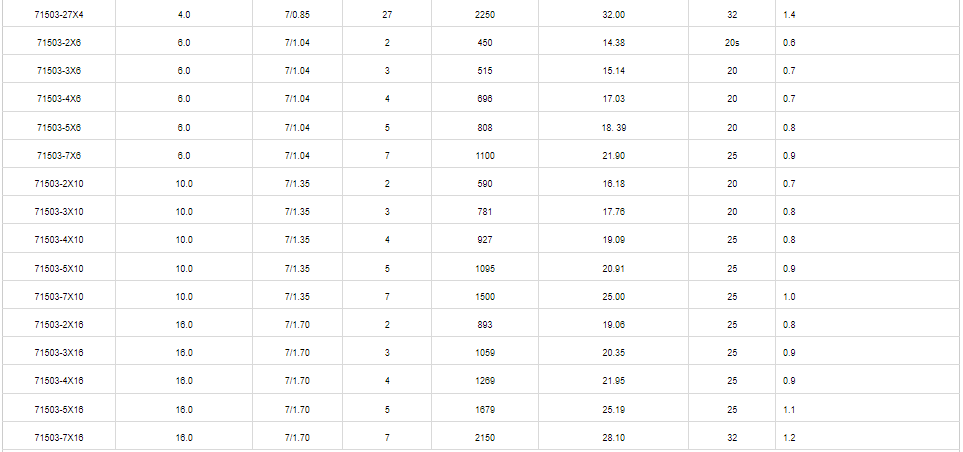Select the 71503-4X10 row label

(x=59, y=240)
